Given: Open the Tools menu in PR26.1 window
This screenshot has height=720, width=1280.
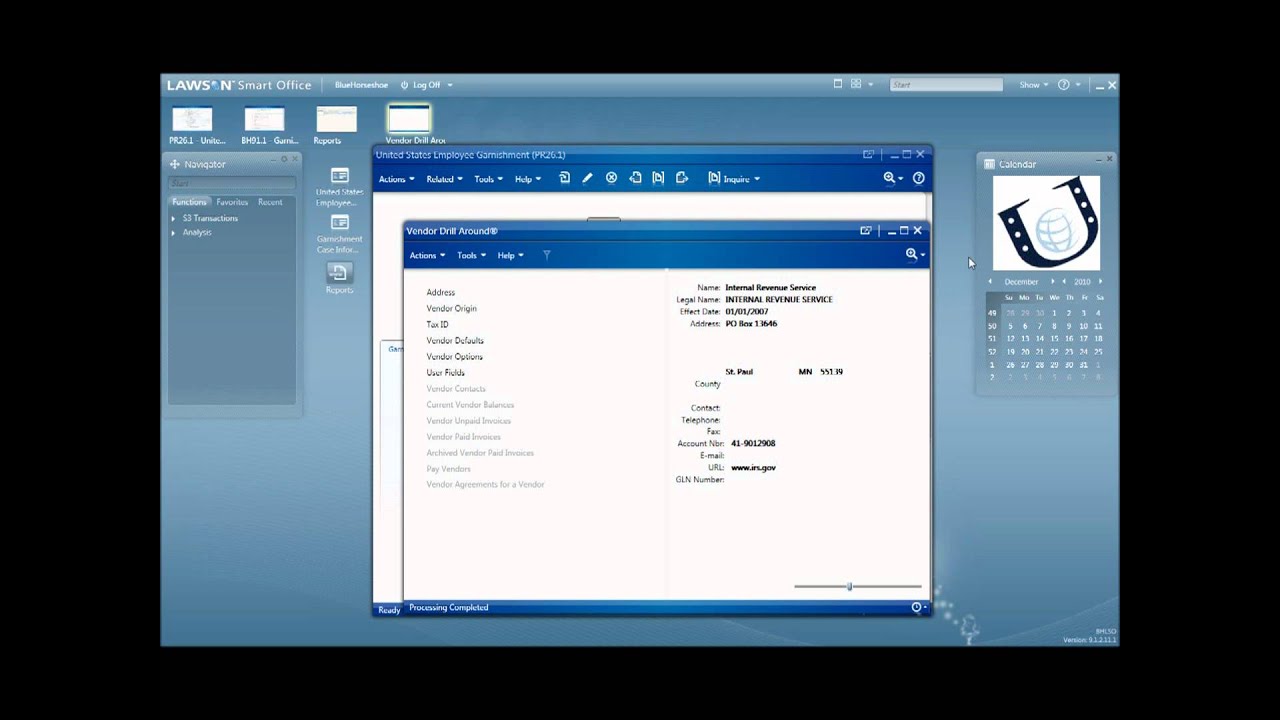Looking at the screenshot, I should (x=488, y=179).
